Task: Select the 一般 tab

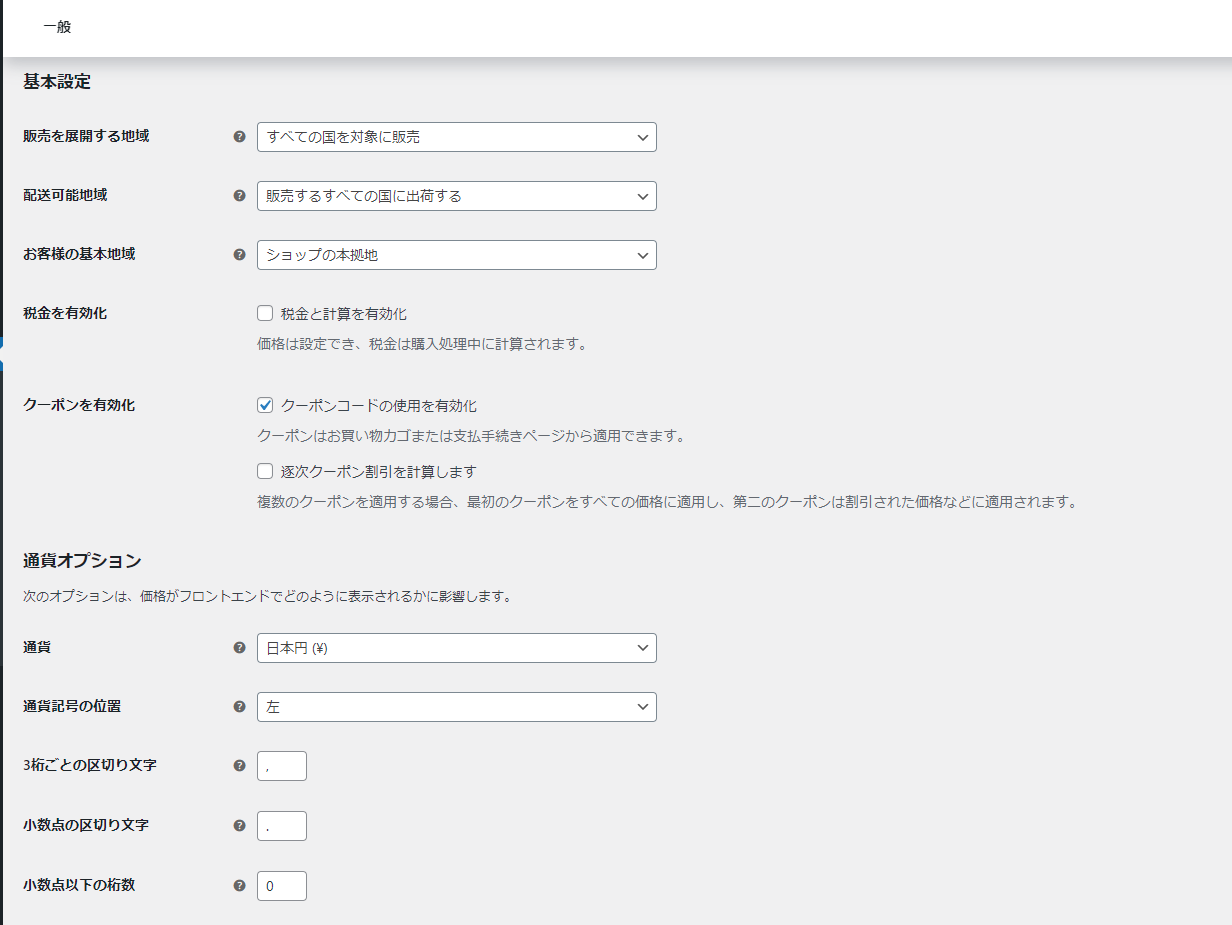Action: point(57,27)
